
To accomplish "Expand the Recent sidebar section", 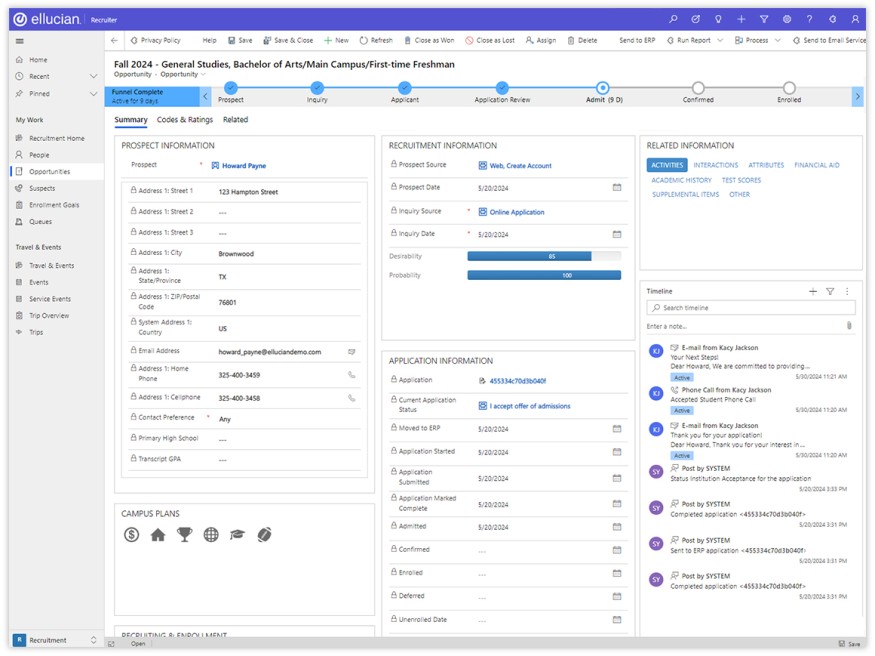I will click(x=94, y=76).
